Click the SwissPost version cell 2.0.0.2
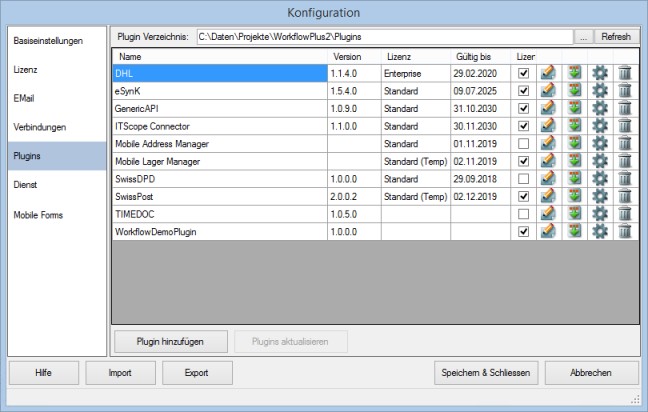 pos(354,196)
